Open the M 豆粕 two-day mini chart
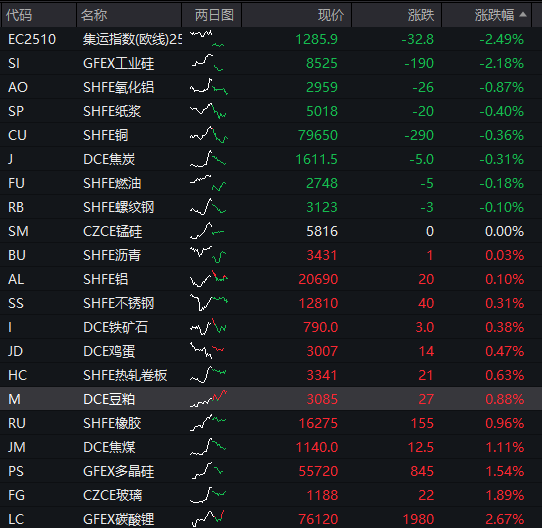The height and width of the screenshot is (528, 542). [x=208, y=399]
